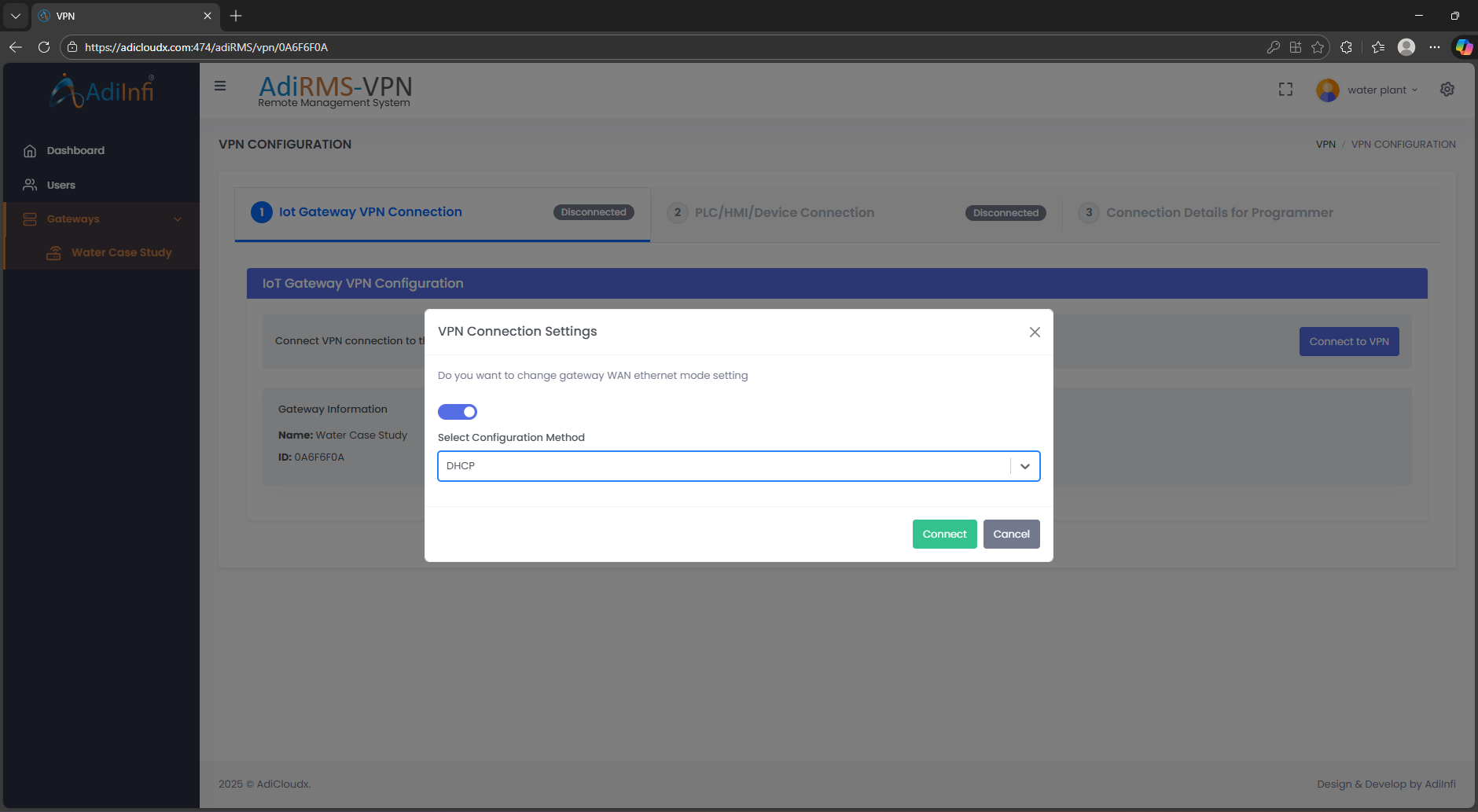Cancel the VPN Connection Settings dialog
Screen dimensions: 1478x812
(x=1011, y=535)
